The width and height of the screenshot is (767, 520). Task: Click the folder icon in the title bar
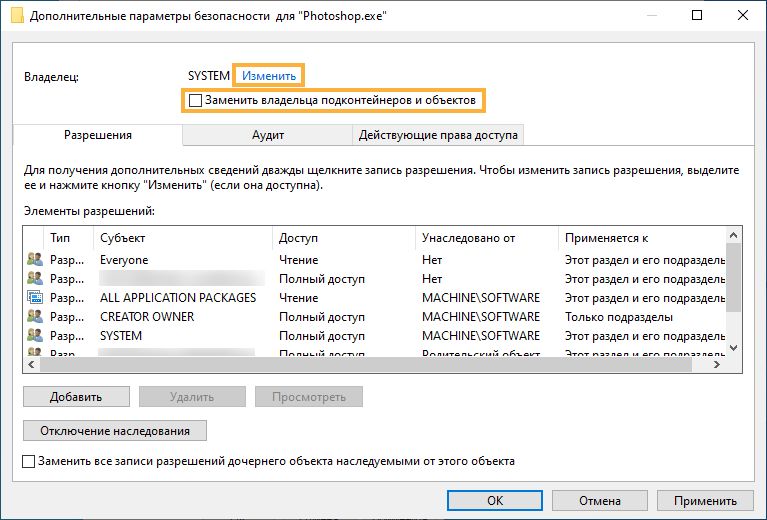17,15
